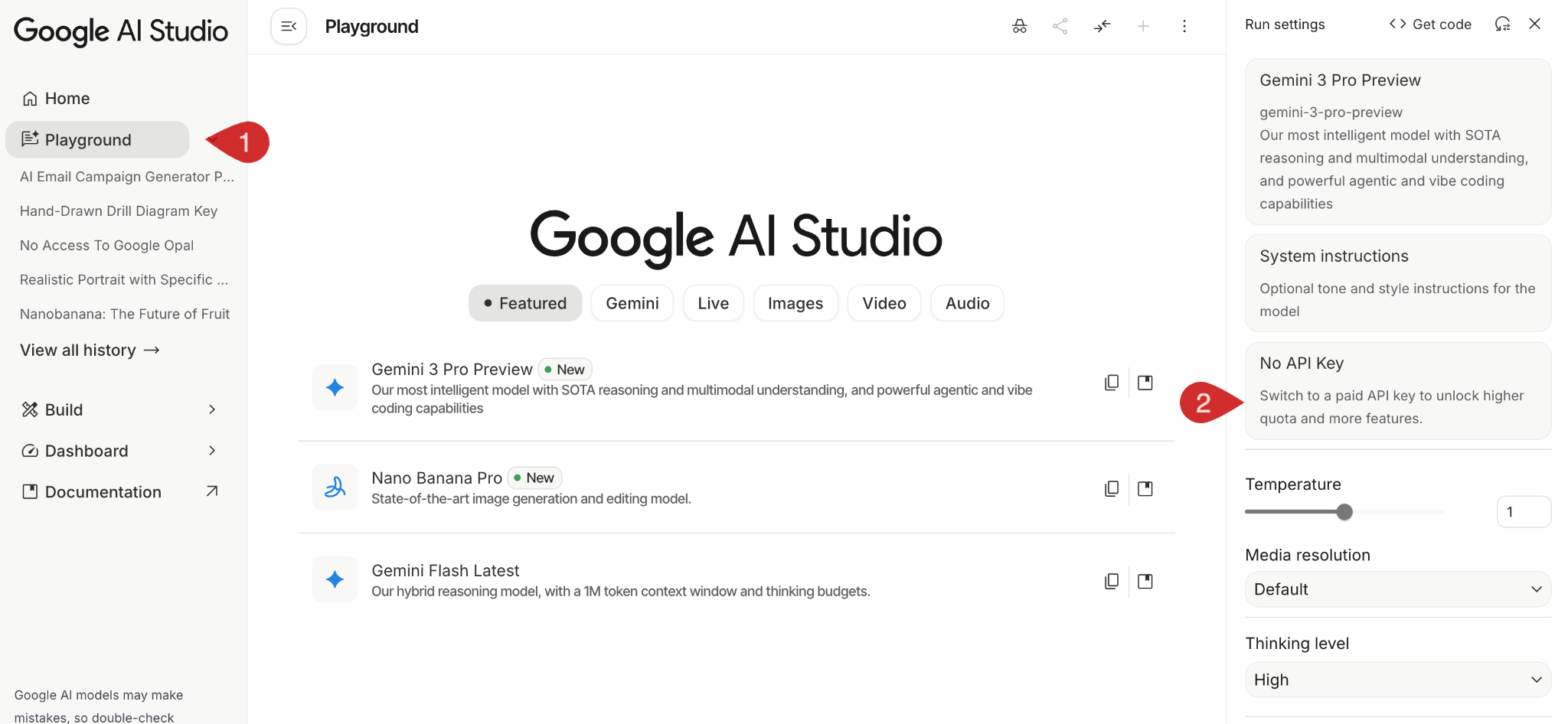1568x724 pixels.
Task: Select the Live tab
Action: coord(714,303)
